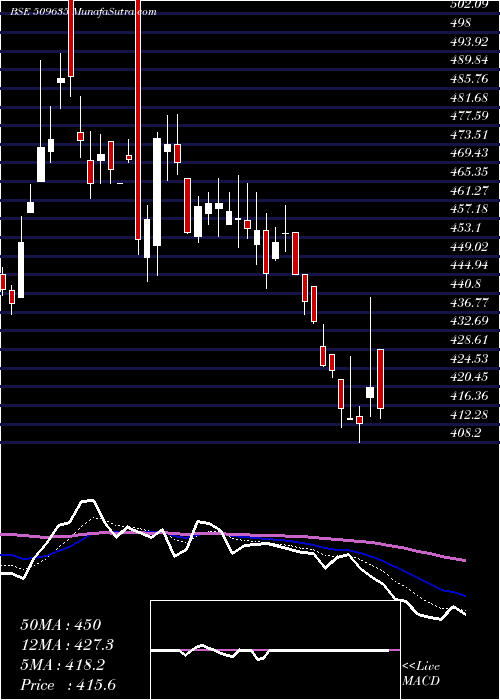Click the 428.61 price level label

click(x=469, y=339)
